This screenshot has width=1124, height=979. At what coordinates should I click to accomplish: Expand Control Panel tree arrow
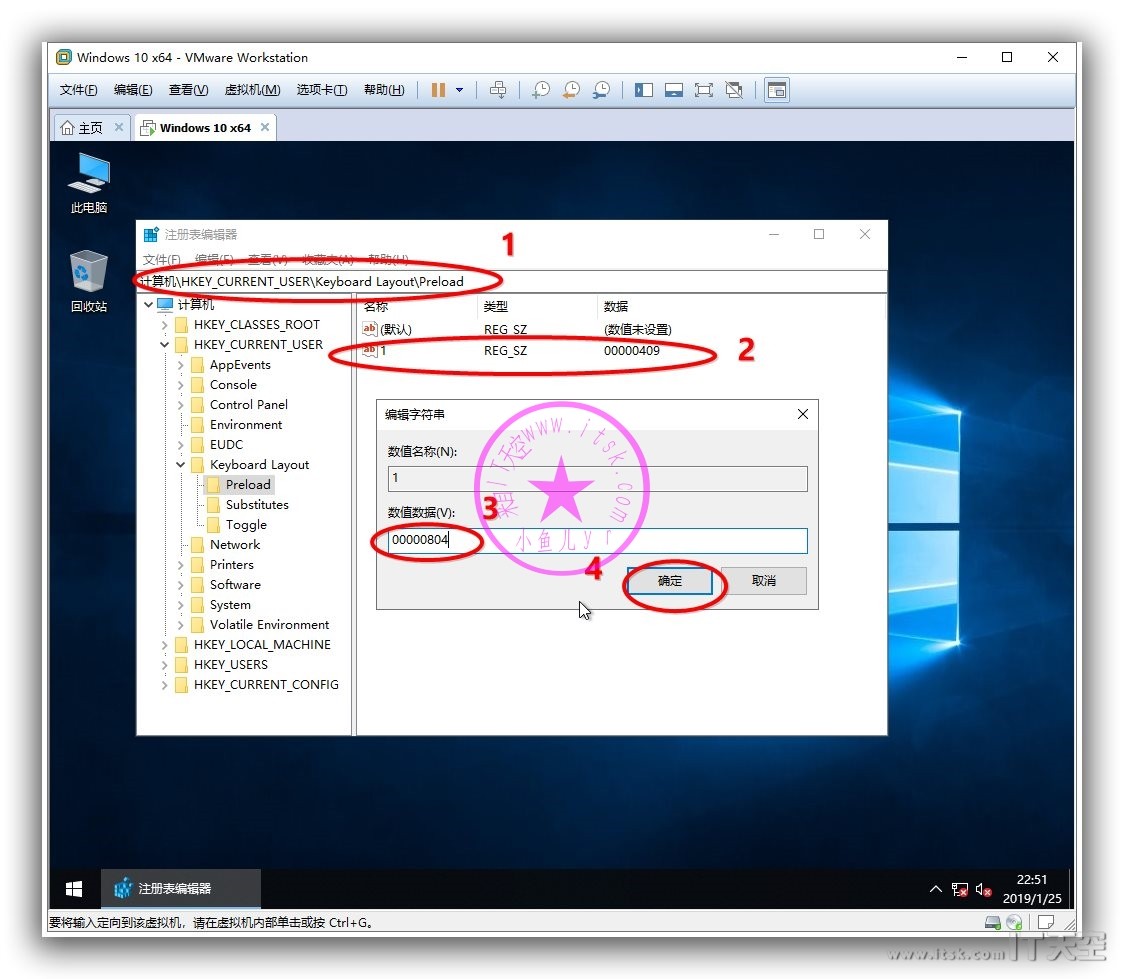pos(180,405)
